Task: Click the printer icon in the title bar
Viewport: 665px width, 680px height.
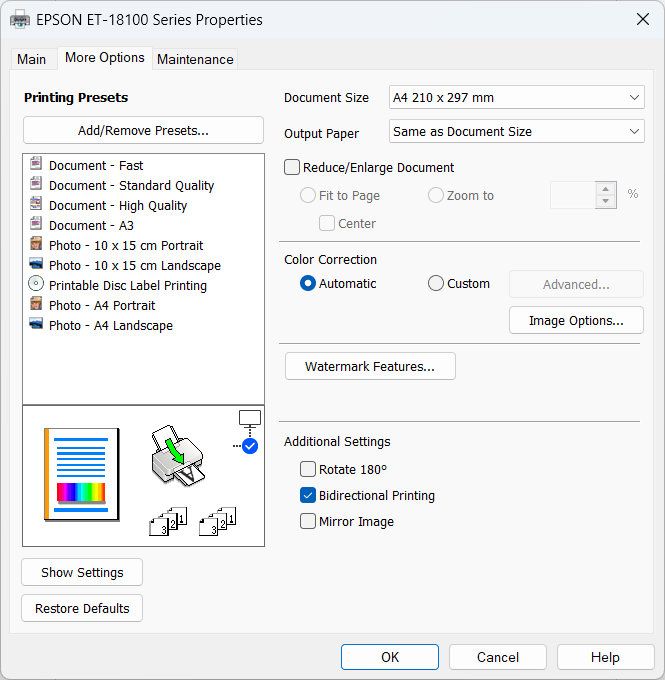Action: coord(20,20)
